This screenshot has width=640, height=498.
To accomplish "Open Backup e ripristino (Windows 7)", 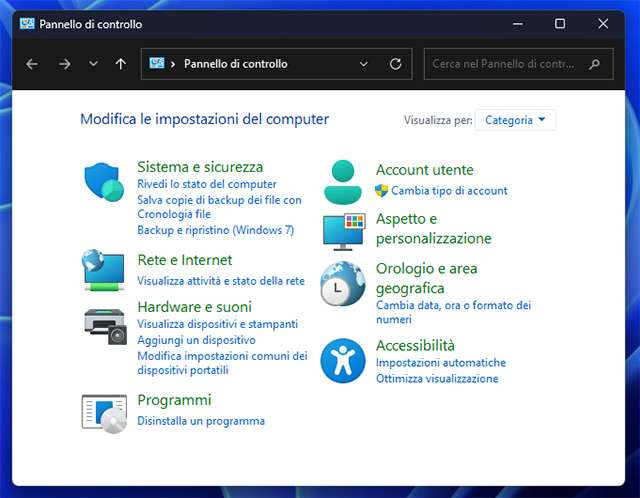I will pyautogui.click(x=216, y=230).
